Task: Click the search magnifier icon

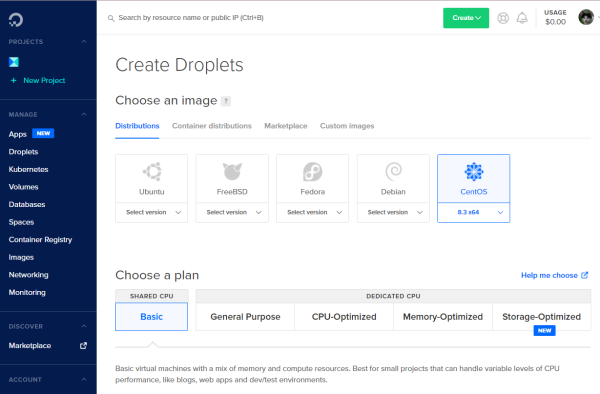Action: (x=111, y=18)
